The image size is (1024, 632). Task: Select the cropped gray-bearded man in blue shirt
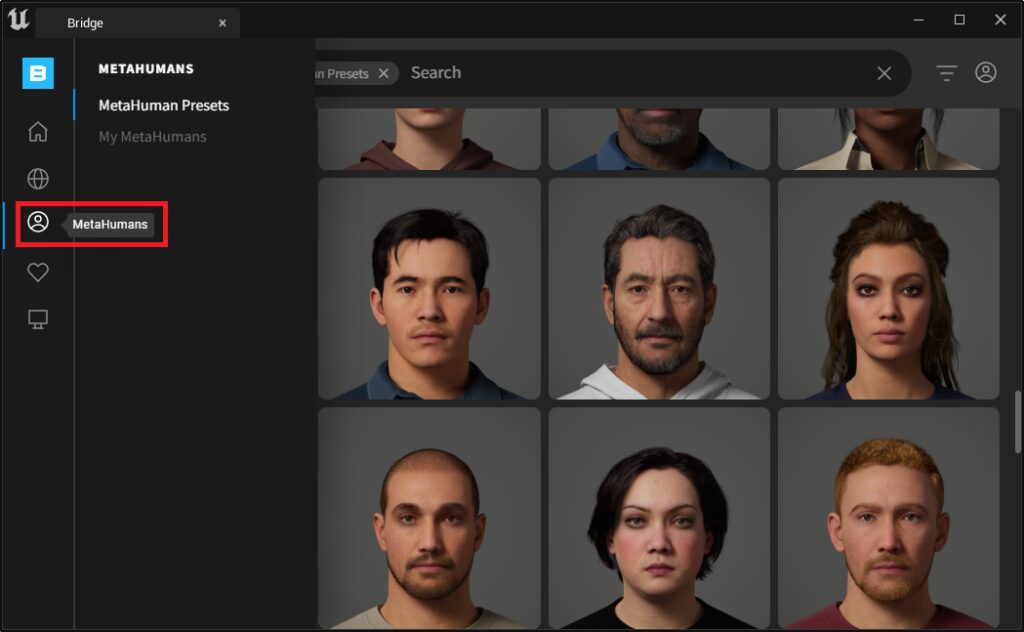pos(659,139)
